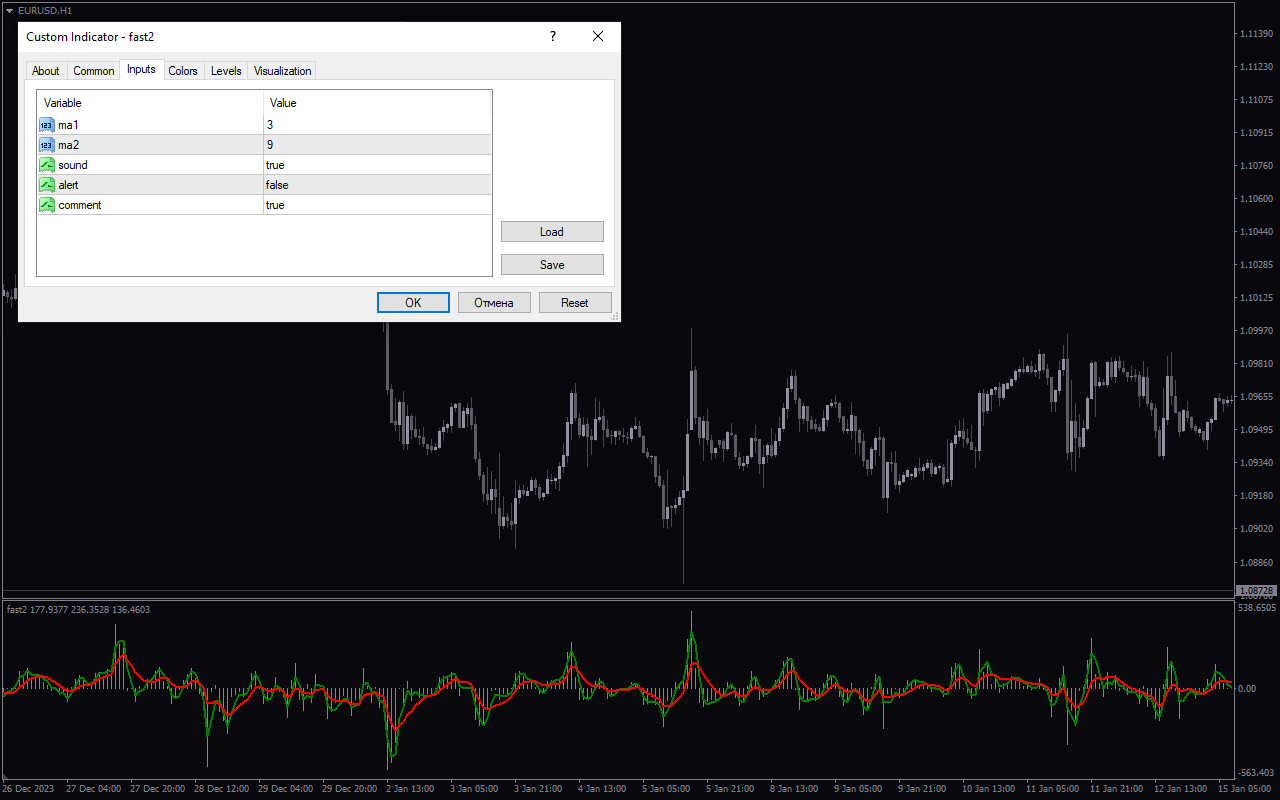The image size is (1280, 800).
Task: Select the Inputs tab
Action: coord(141,69)
